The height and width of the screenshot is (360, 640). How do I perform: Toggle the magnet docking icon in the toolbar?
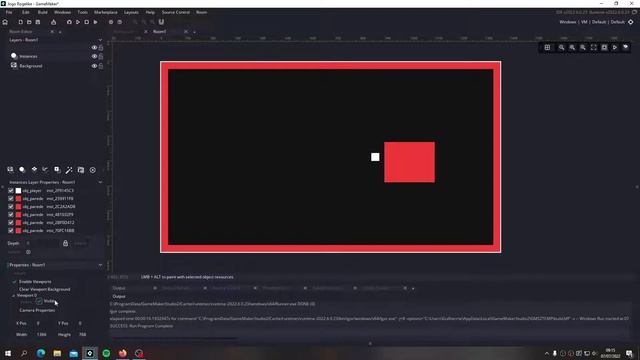[x=161, y=22]
